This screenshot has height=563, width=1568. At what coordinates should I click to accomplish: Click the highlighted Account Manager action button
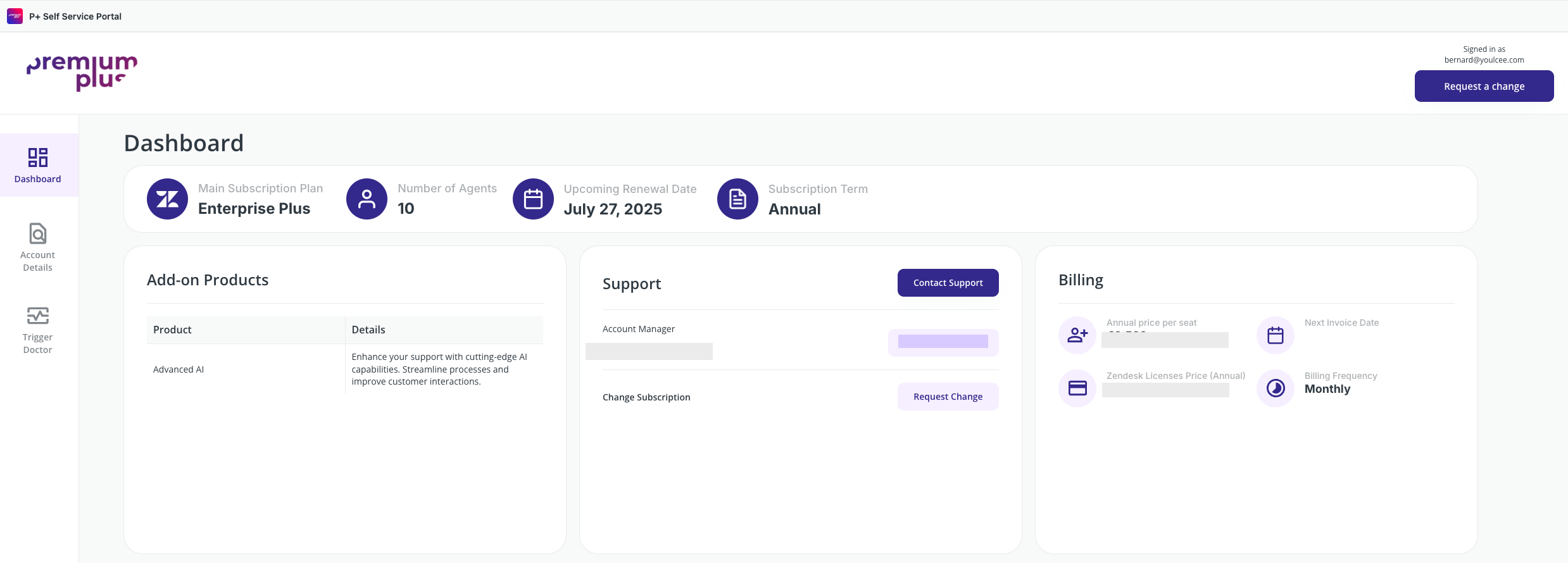[x=943, y=342]
